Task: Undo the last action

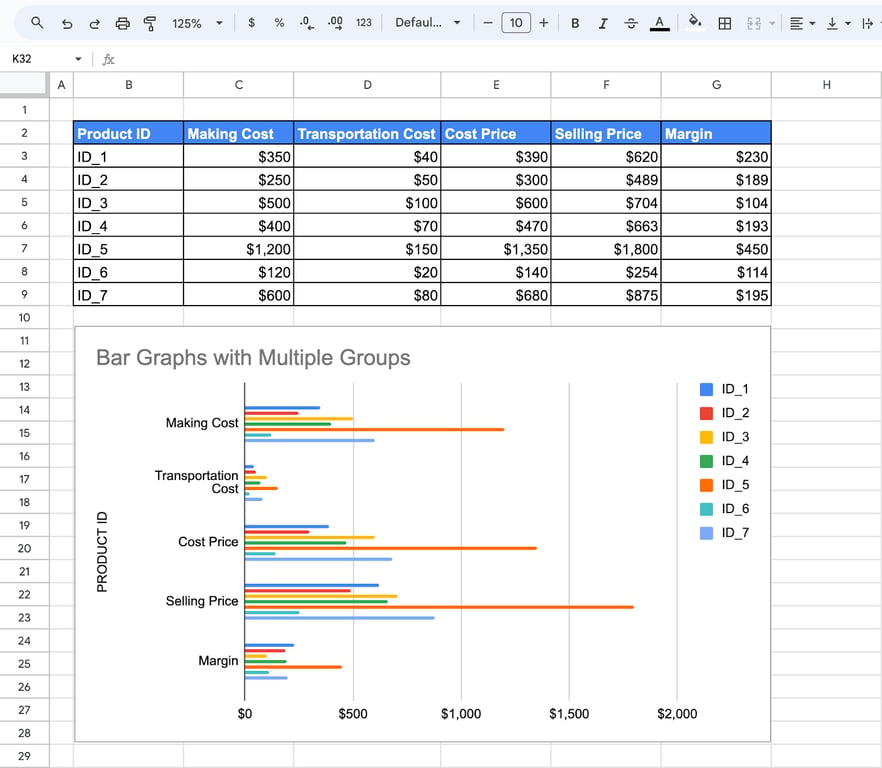Action: pyautogui.click(x=67, y=23)
